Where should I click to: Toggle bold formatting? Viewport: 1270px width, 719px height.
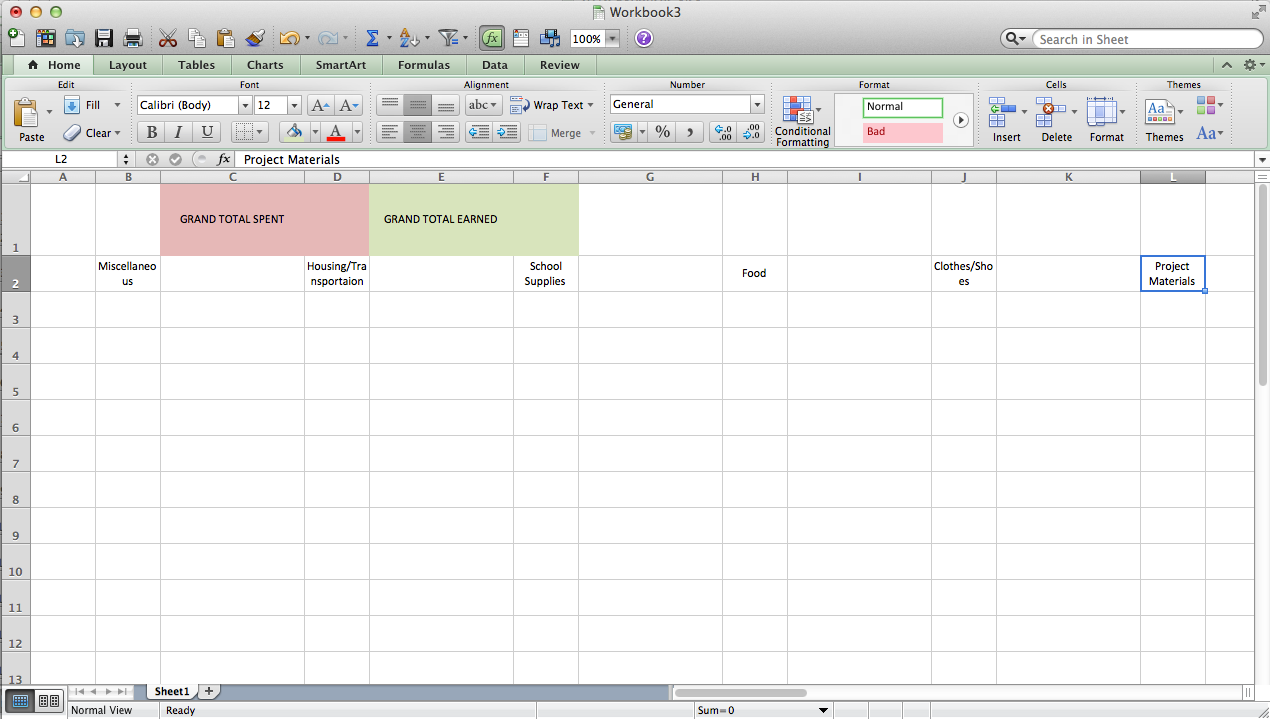[x=151, y=131]
